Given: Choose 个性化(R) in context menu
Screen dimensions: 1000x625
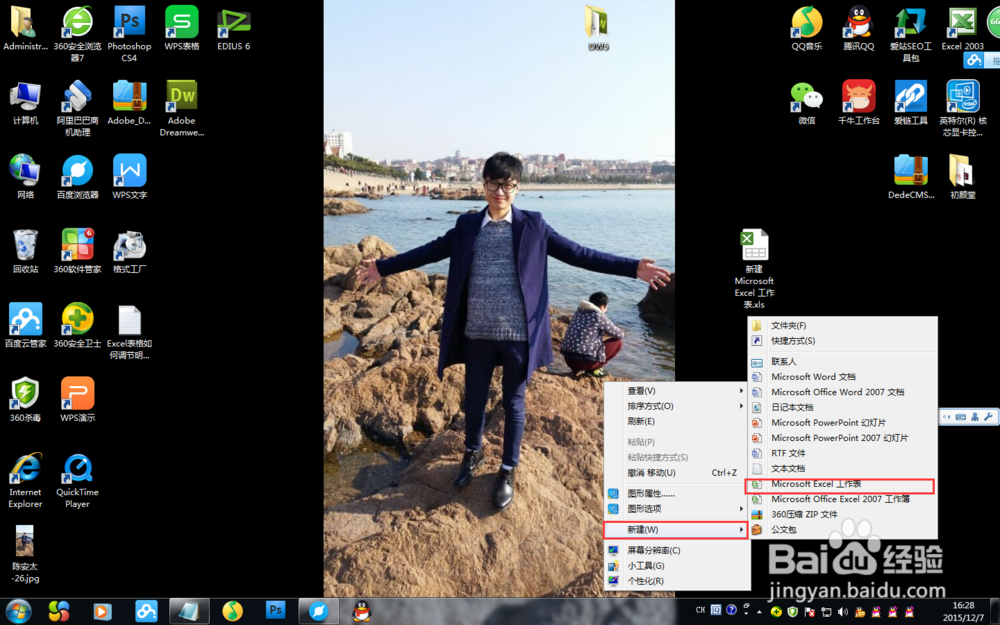Looking at the screenshot, I should [676, 580].
